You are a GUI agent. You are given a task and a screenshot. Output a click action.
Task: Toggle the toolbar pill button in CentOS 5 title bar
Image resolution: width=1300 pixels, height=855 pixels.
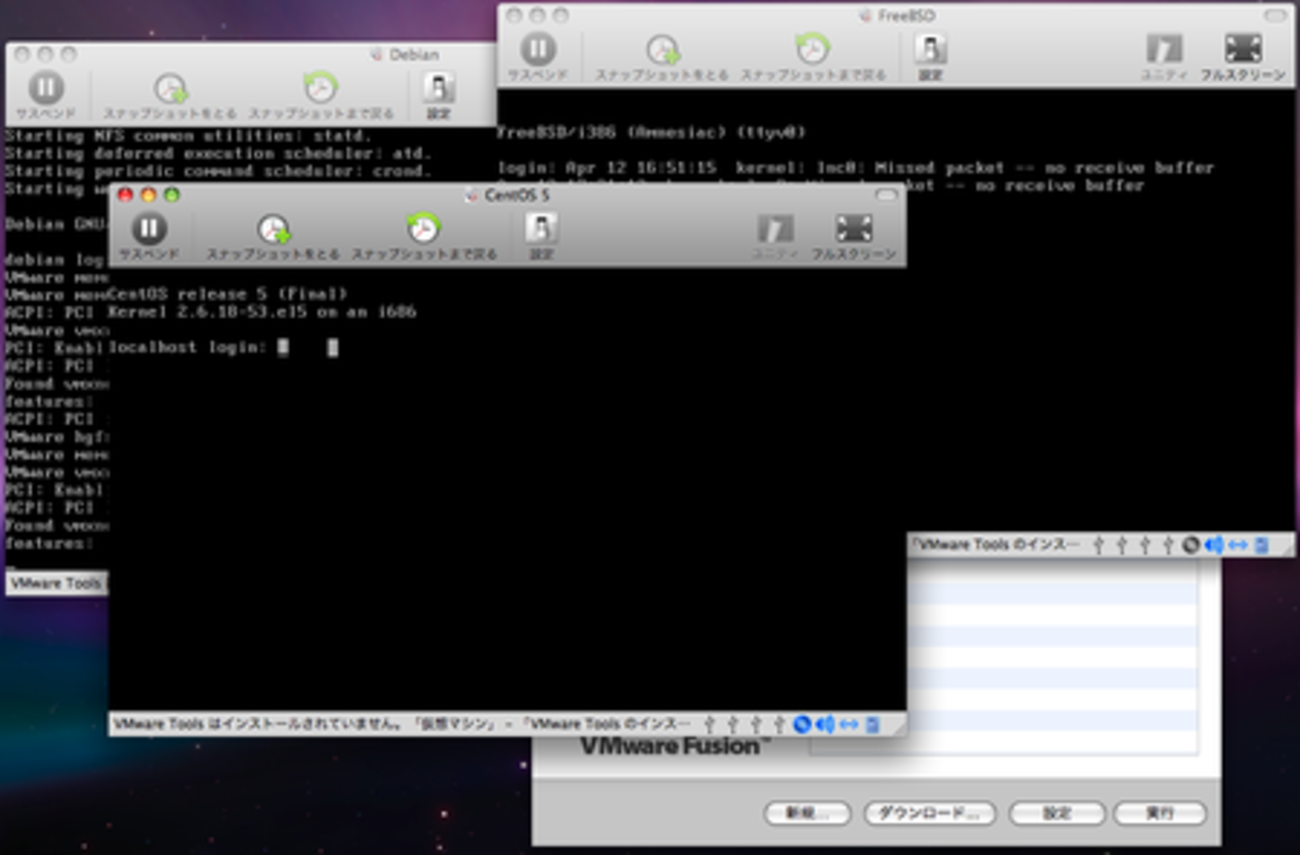tap(886, 195)
